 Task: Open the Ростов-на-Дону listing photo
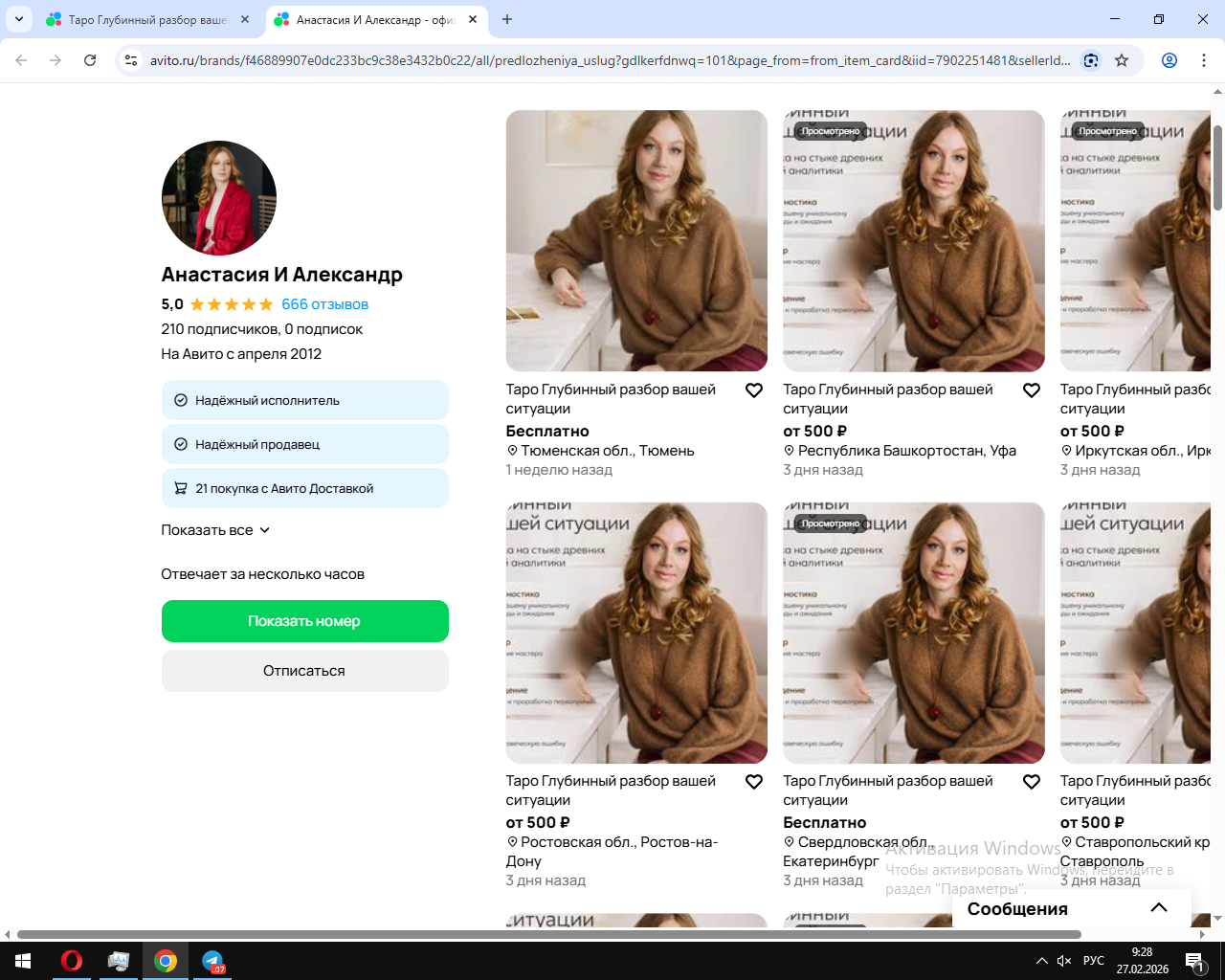click(636, 633)
